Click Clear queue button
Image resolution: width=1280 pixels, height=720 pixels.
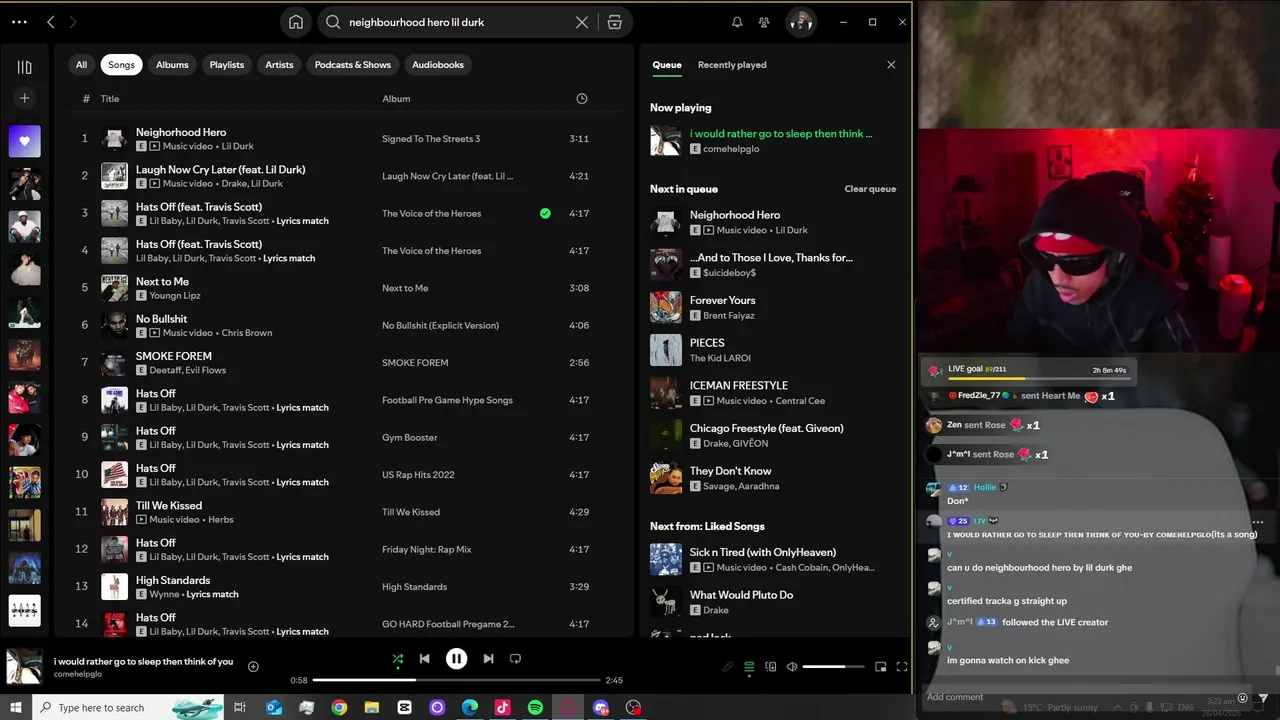870,189
